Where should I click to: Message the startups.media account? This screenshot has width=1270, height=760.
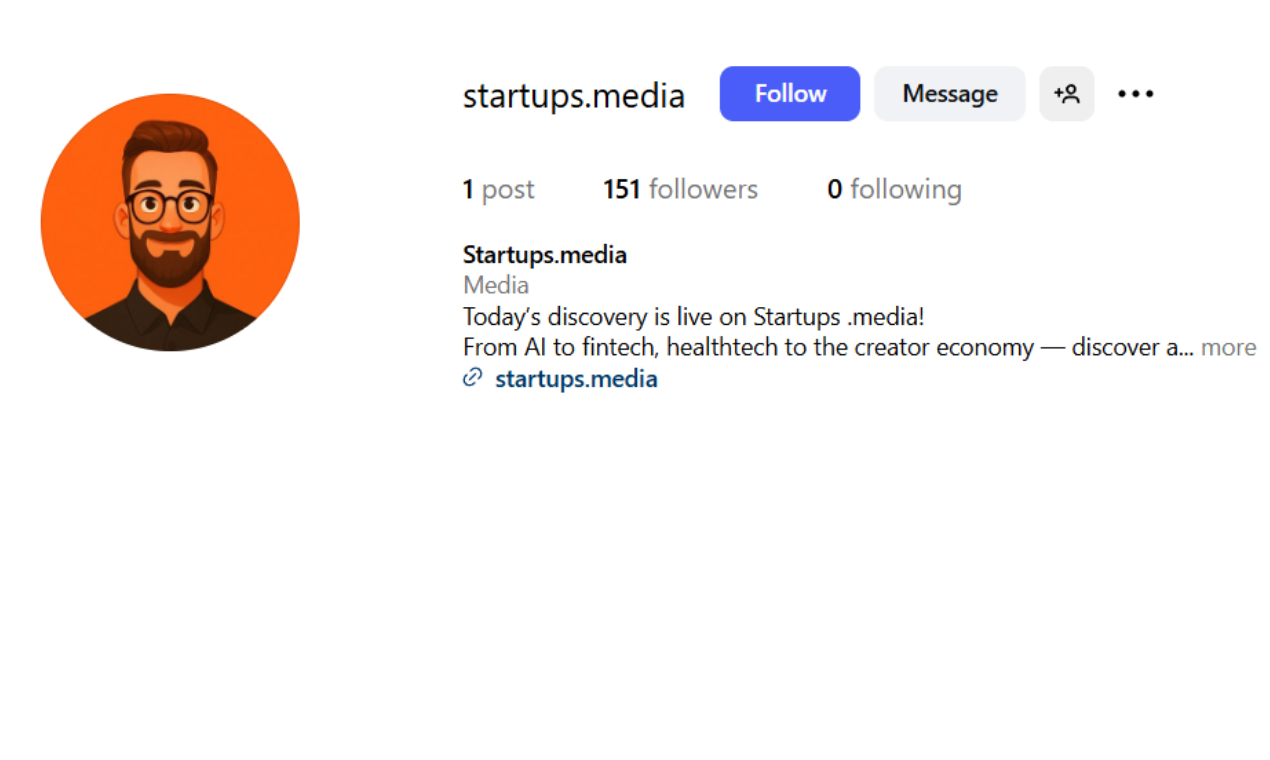pos(949,93)
